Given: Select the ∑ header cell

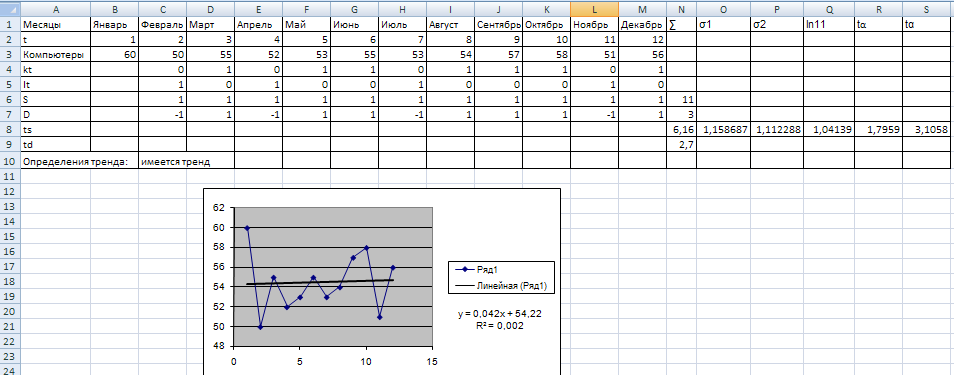Looking at the screenshot, I should [681, 24].
